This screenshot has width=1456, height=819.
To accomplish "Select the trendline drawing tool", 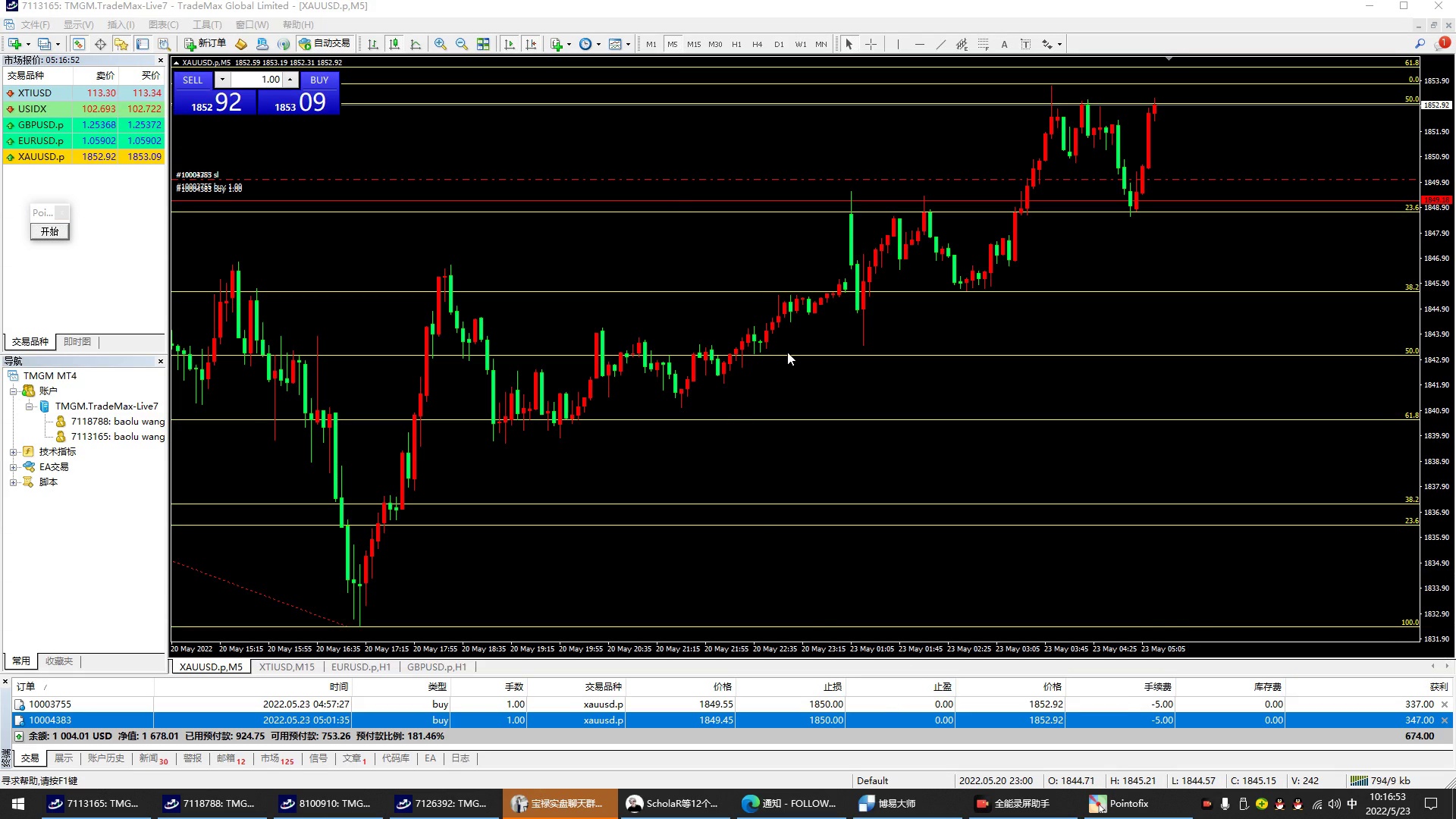I will coord(940,44).
